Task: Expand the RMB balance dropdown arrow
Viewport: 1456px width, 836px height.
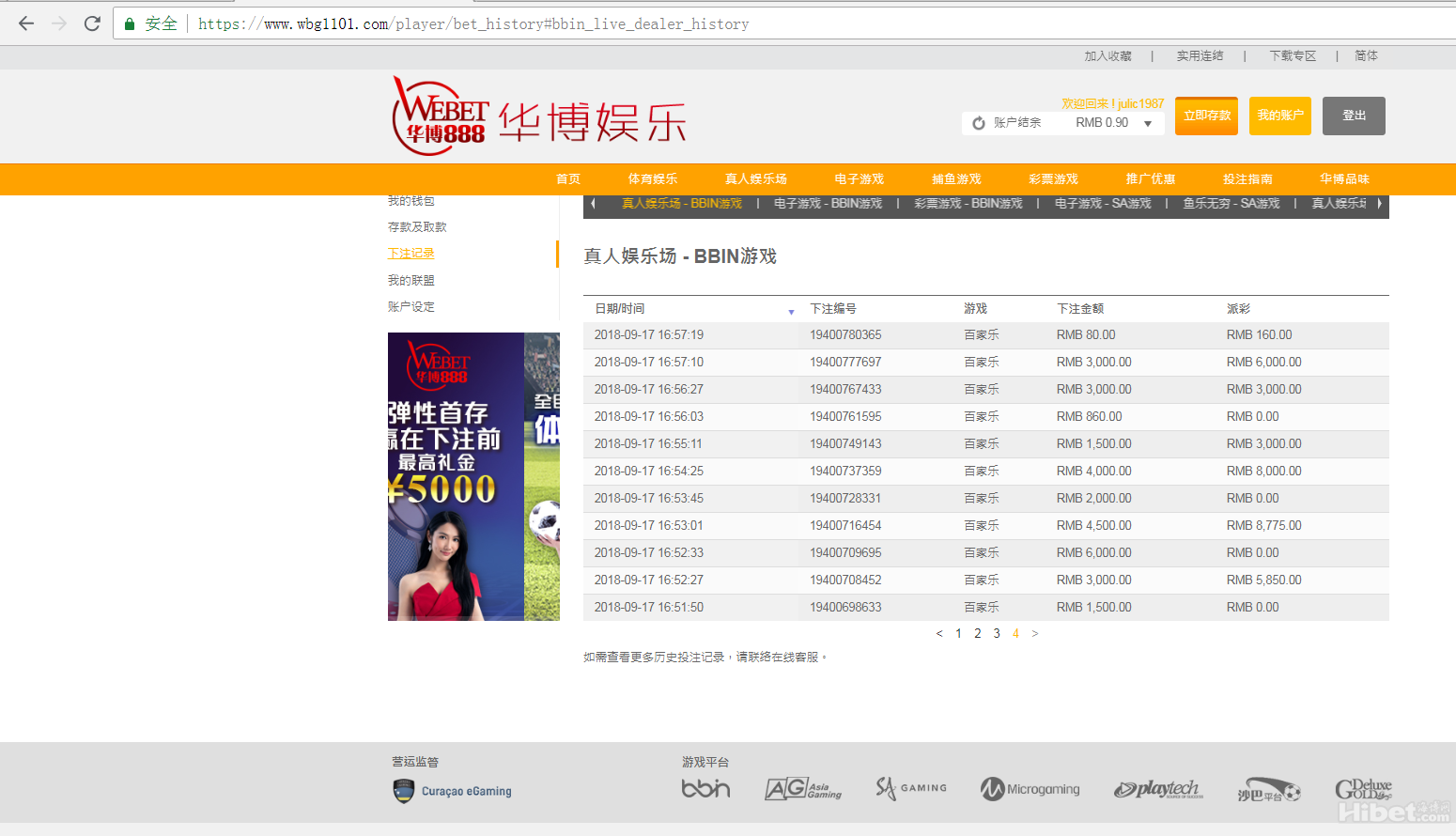Action: click(1148, 124)
